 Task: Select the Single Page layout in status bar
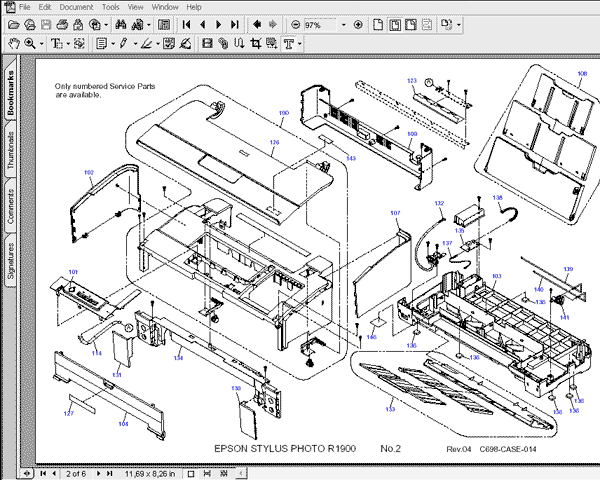[x=191, y=473]
